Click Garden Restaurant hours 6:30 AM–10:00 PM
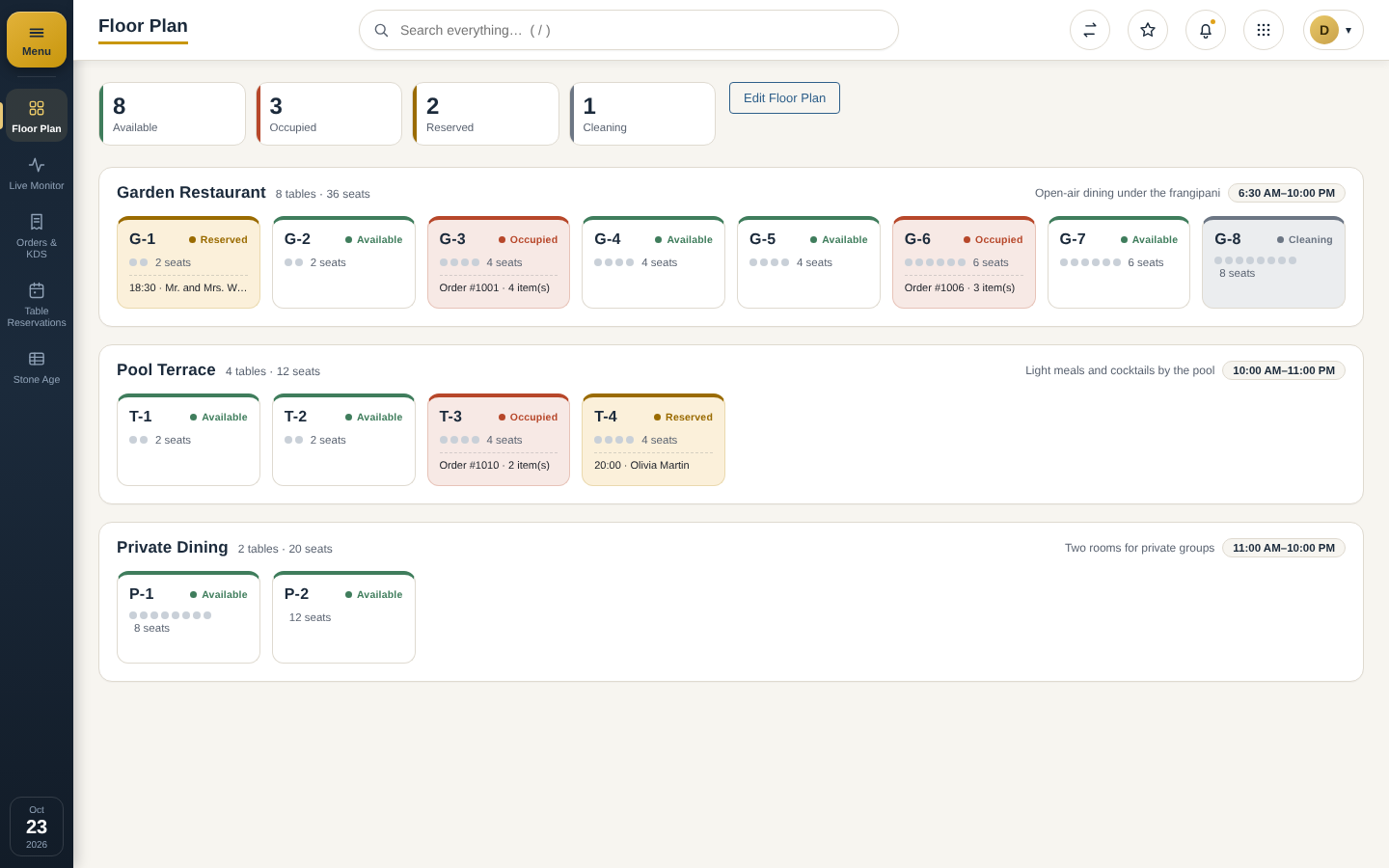Viewport: 1389px width, 868px height. coord(1287,193)
